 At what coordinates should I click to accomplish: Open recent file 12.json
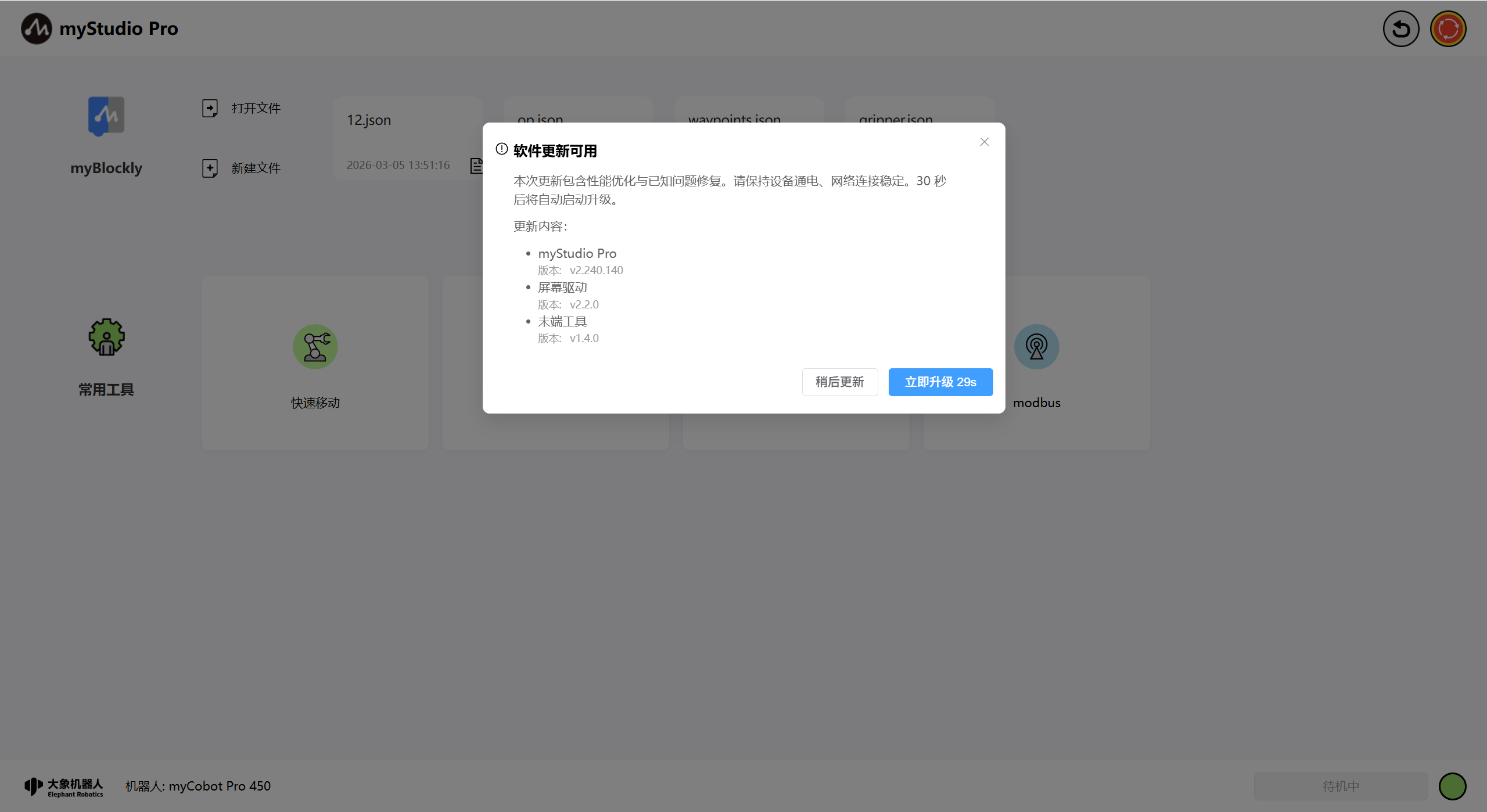click(x=369, y=120)
